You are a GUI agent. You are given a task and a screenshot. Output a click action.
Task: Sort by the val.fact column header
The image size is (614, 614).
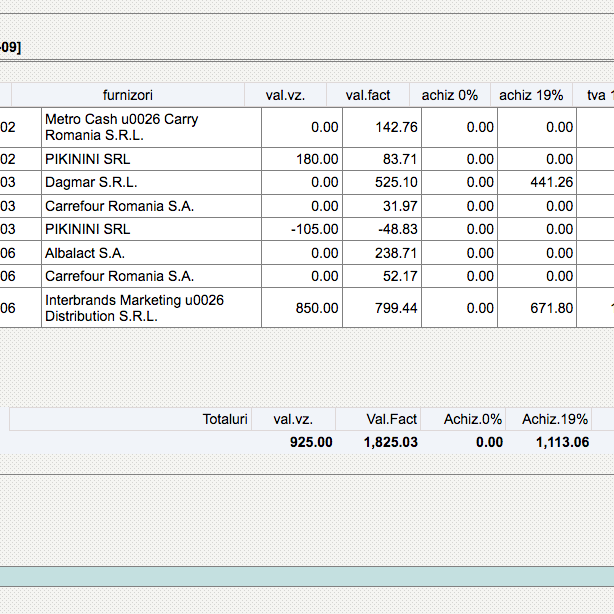[368, 95]
